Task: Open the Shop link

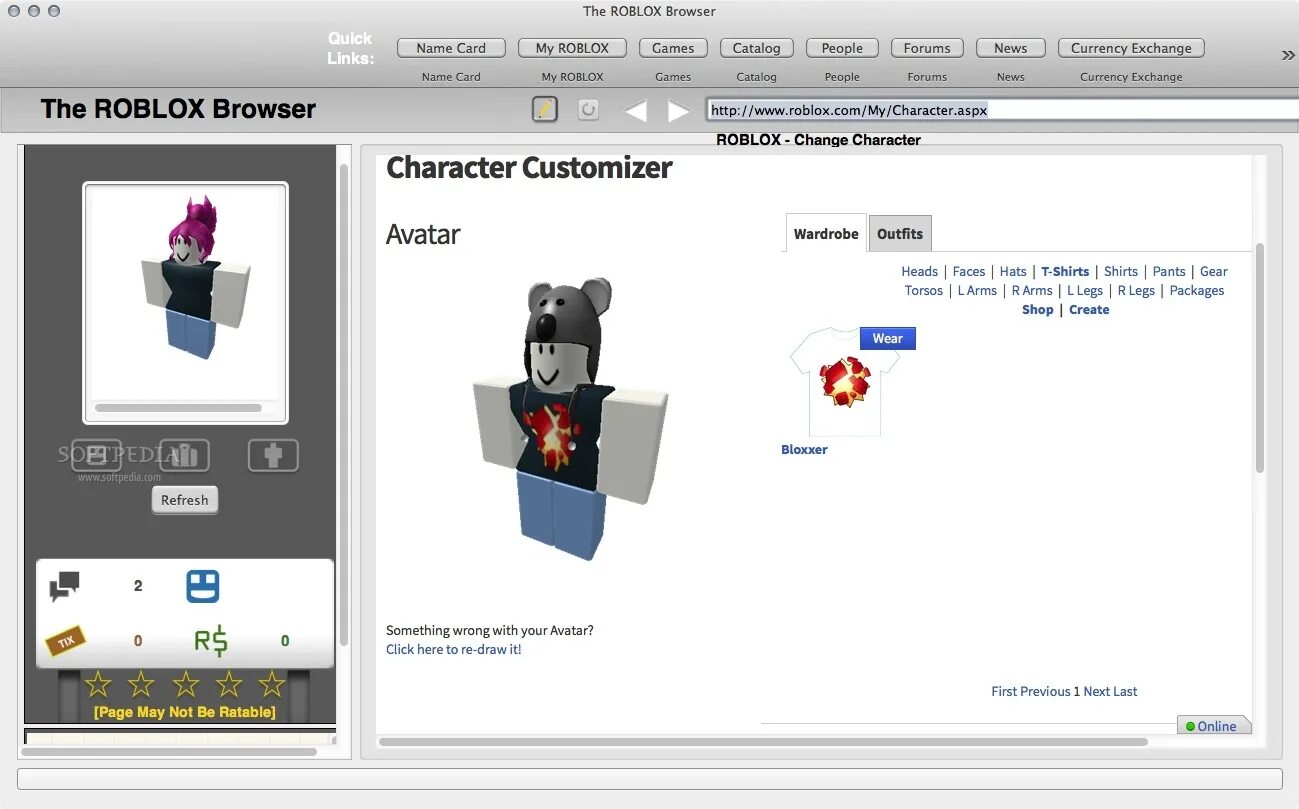Action: pos(1037,309)
